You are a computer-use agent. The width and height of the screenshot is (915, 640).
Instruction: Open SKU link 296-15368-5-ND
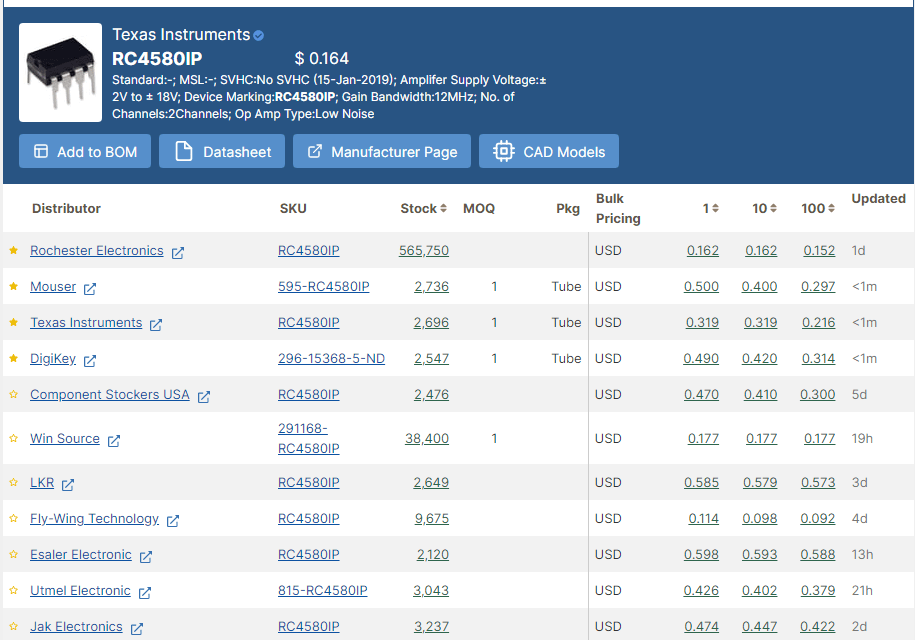[x=331, y=358]
